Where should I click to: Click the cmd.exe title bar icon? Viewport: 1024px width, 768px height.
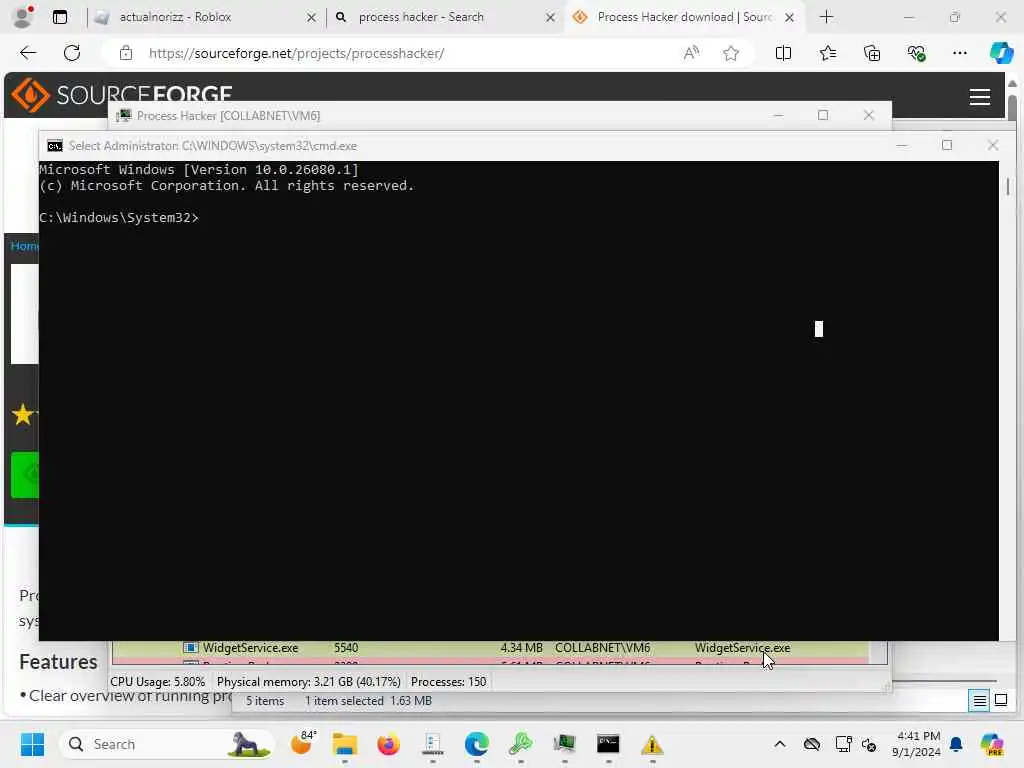55,146
